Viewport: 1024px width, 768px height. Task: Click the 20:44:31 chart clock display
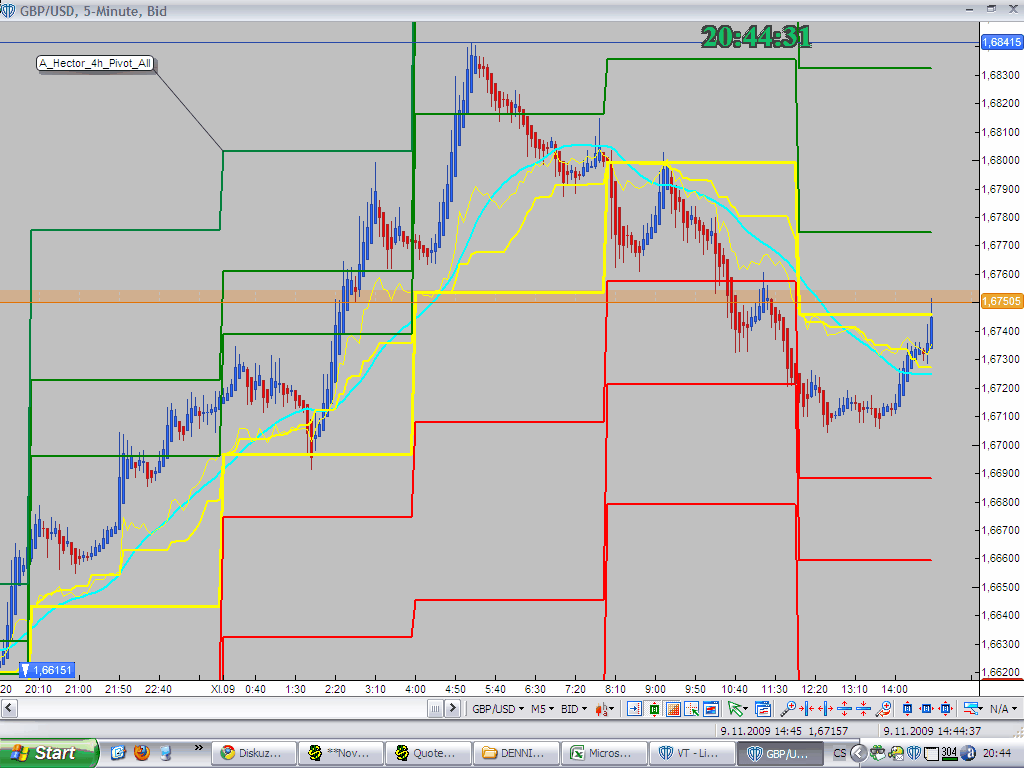756,37
